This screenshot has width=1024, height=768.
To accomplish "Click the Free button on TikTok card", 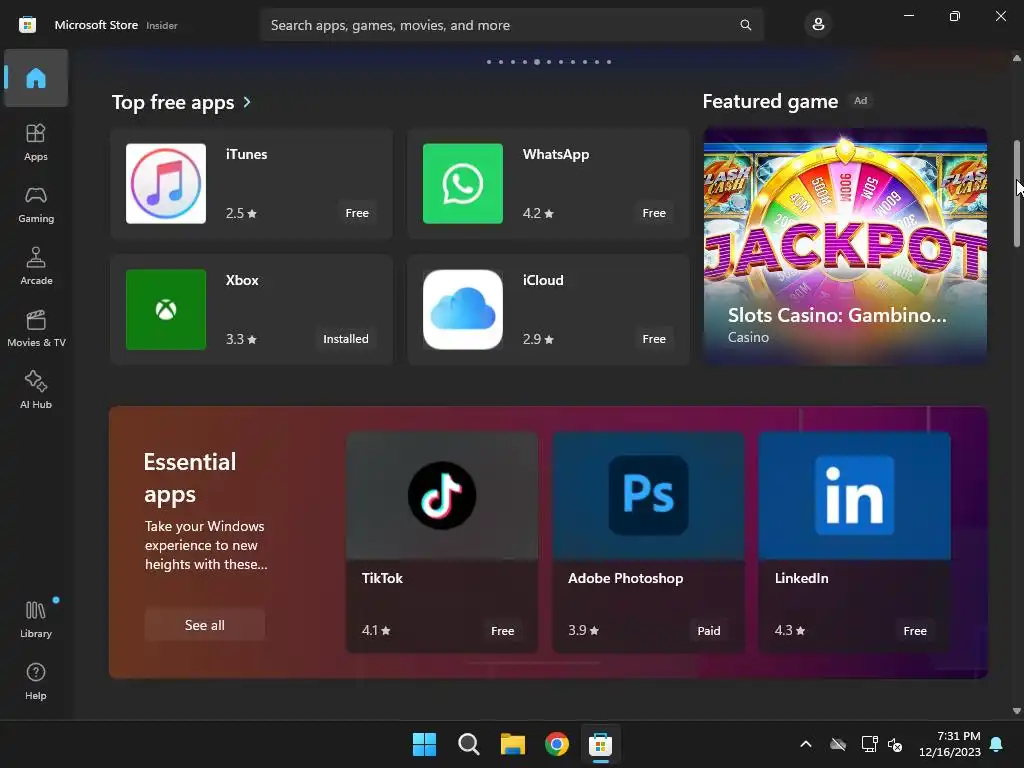I will 502,631.
